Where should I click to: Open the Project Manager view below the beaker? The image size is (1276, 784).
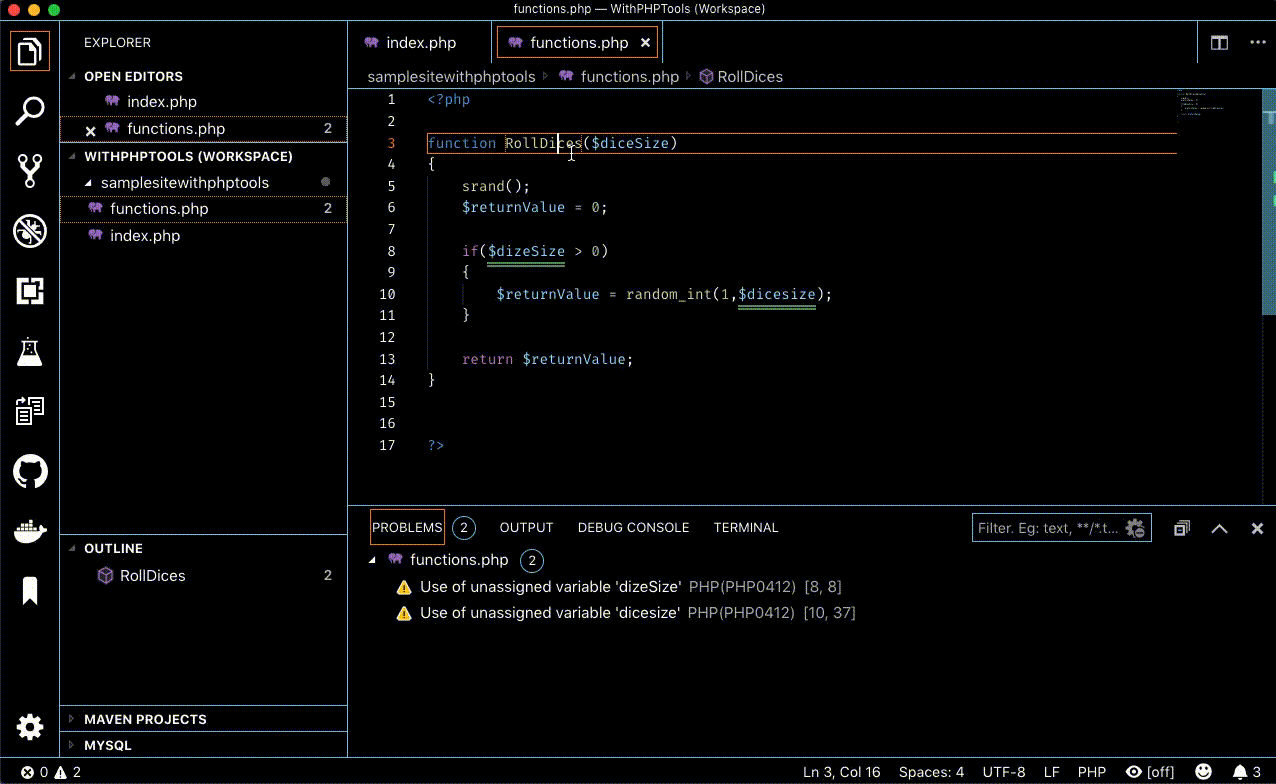[x=30, y=411]
